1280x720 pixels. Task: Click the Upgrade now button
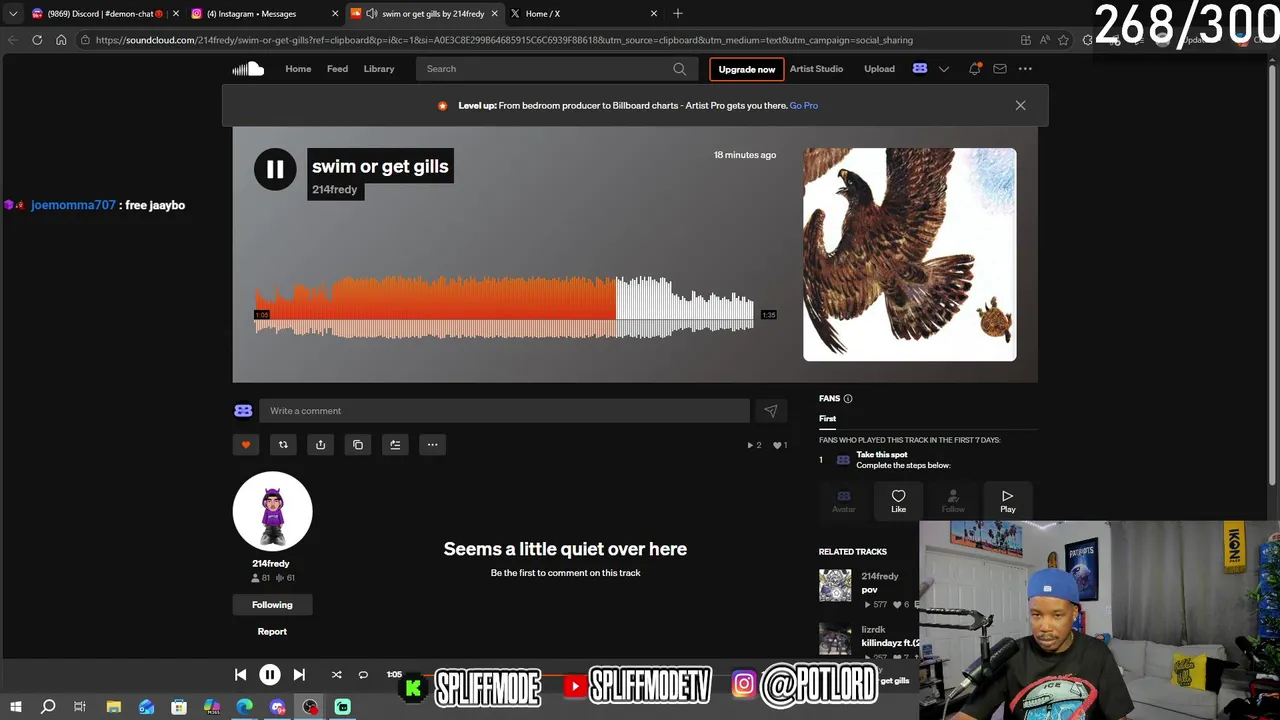coord(747,69)
